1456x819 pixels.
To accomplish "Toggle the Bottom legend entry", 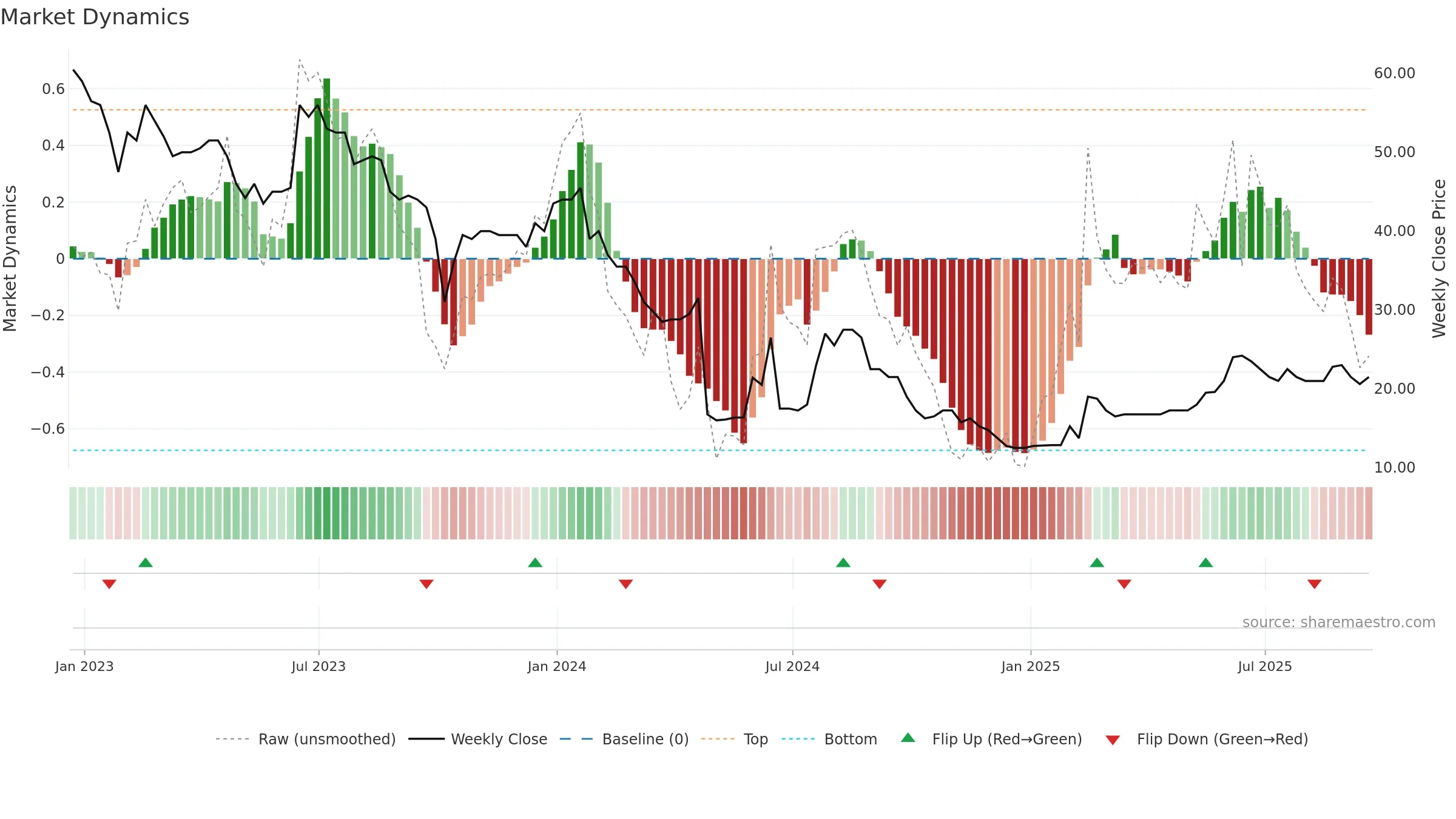I will tap(829, 739).
